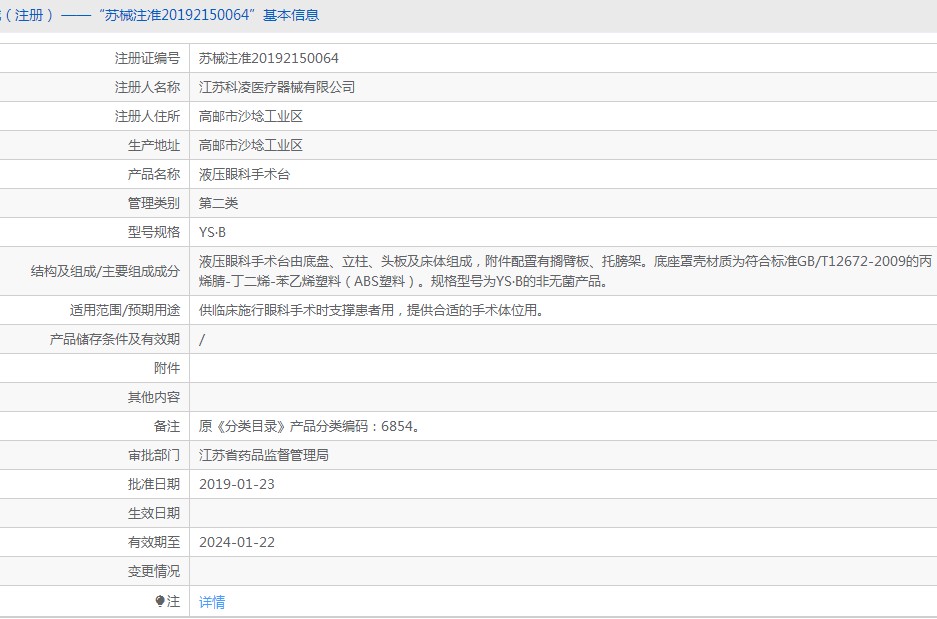This screenshot has height=619, width=937.
Task: Select 江苏科凌医疗器械有限公司
Action: [277, 87]
